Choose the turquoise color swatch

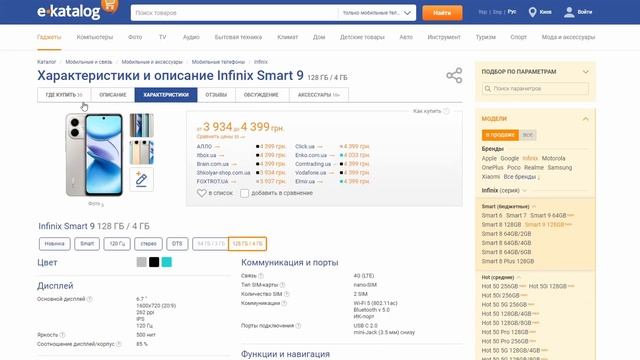tap(167, 262)
